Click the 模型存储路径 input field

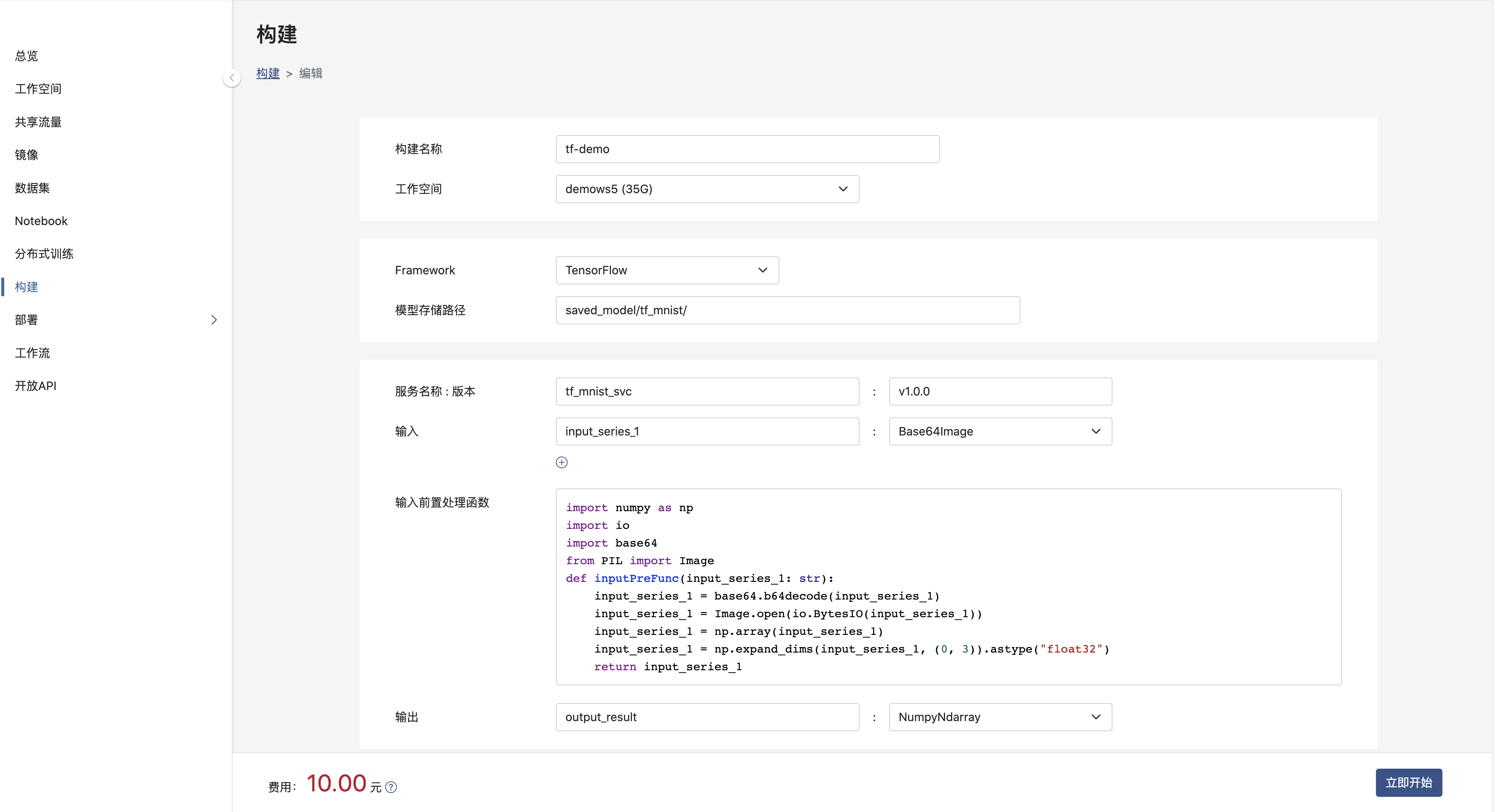coord(787,310)
